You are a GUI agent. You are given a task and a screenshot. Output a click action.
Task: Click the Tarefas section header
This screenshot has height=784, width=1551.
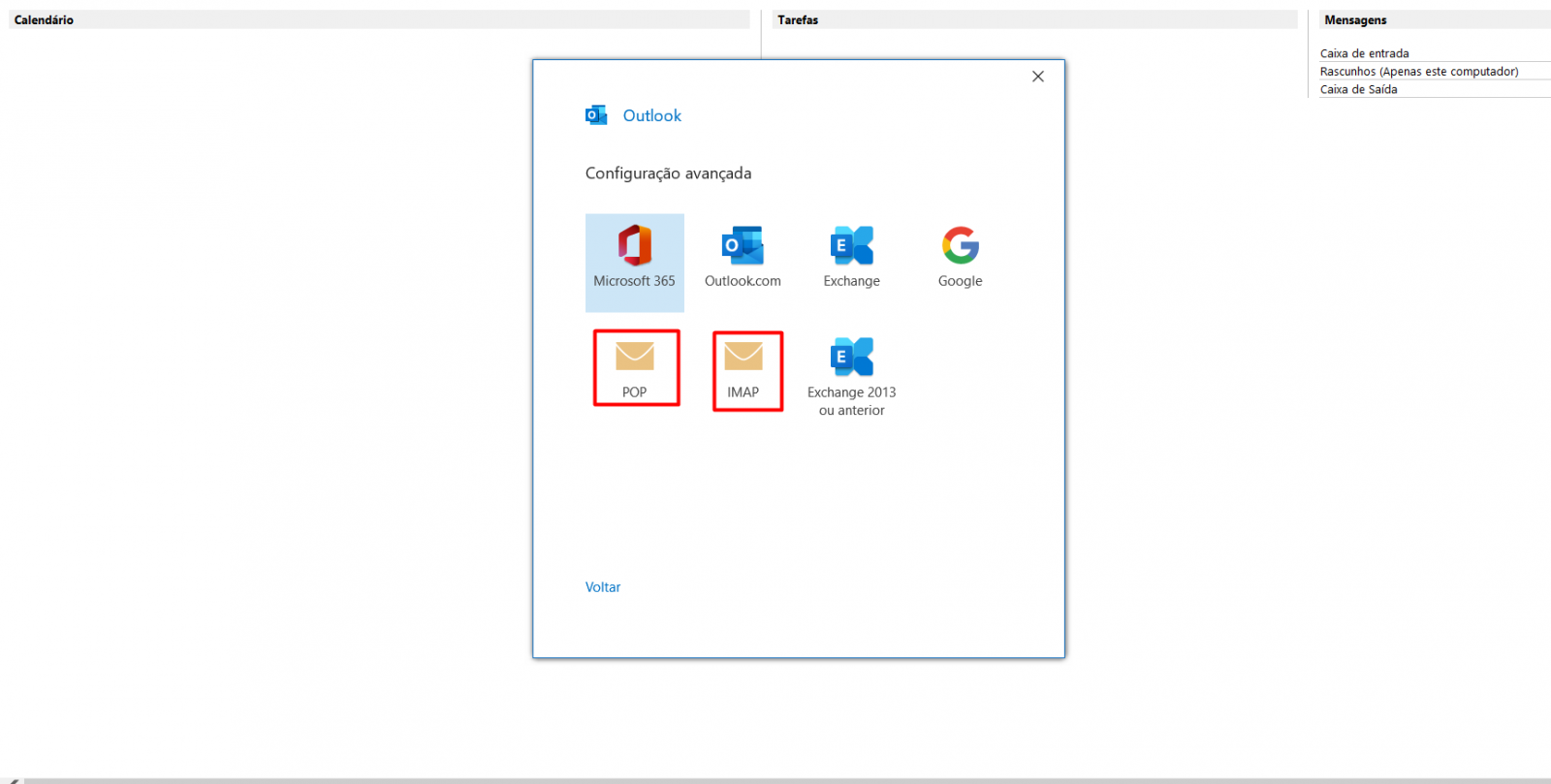pyautogui.click(x=1035, y=19)
